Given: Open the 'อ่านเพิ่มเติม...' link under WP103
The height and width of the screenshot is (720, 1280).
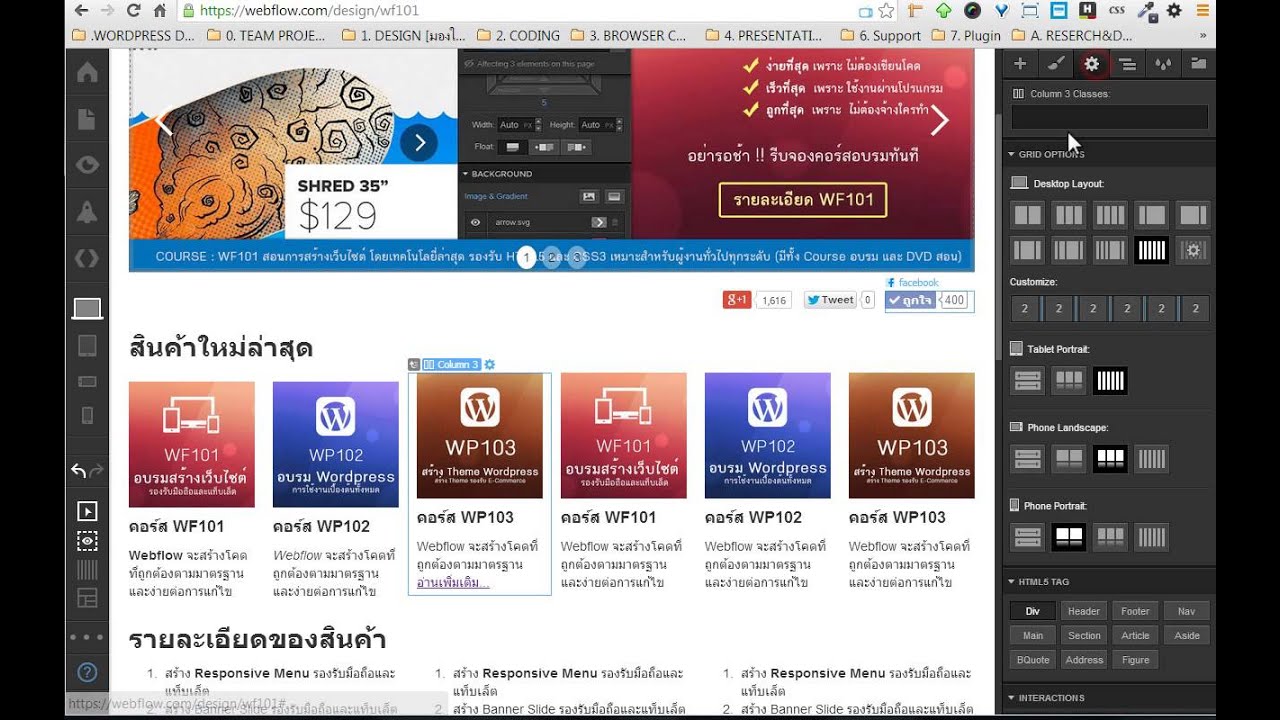Looking at the screenshot, I should click(x=453, y=582).
